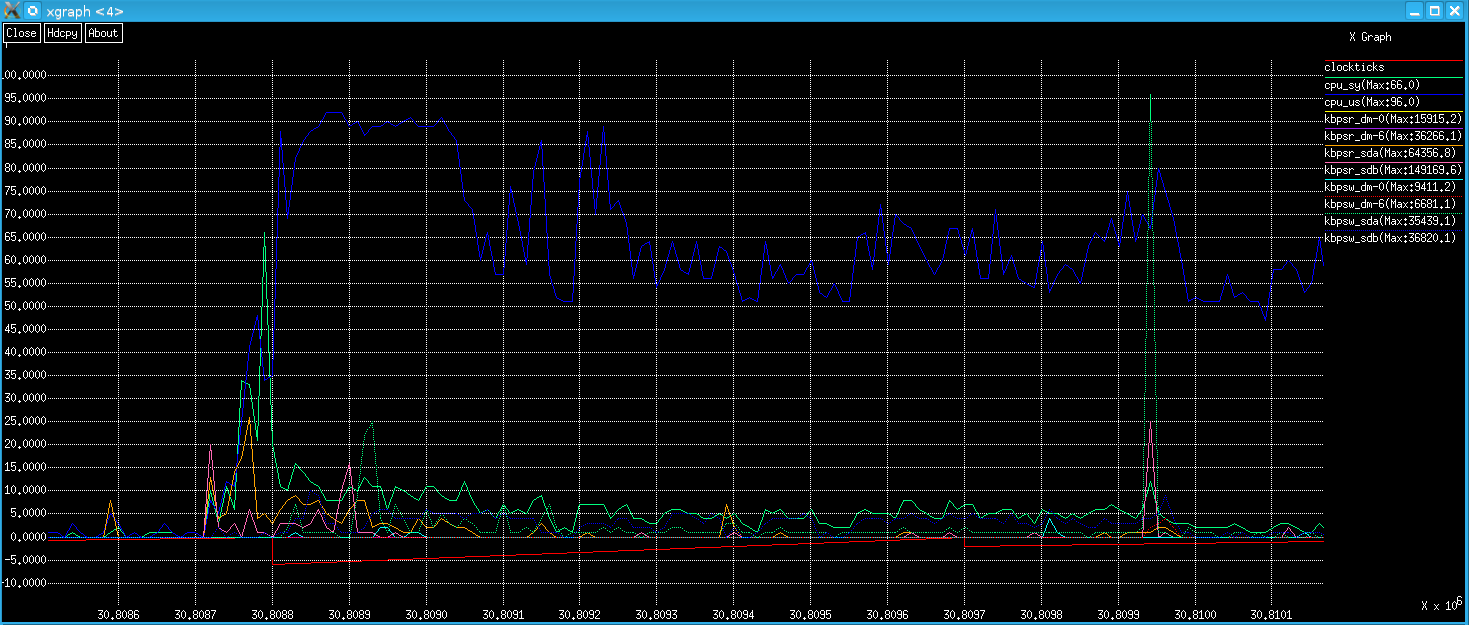This screenshot has height=625, width=1469.
Task: Click the X x 10^6 axis unit label
Action: [x=1442, y=604]
